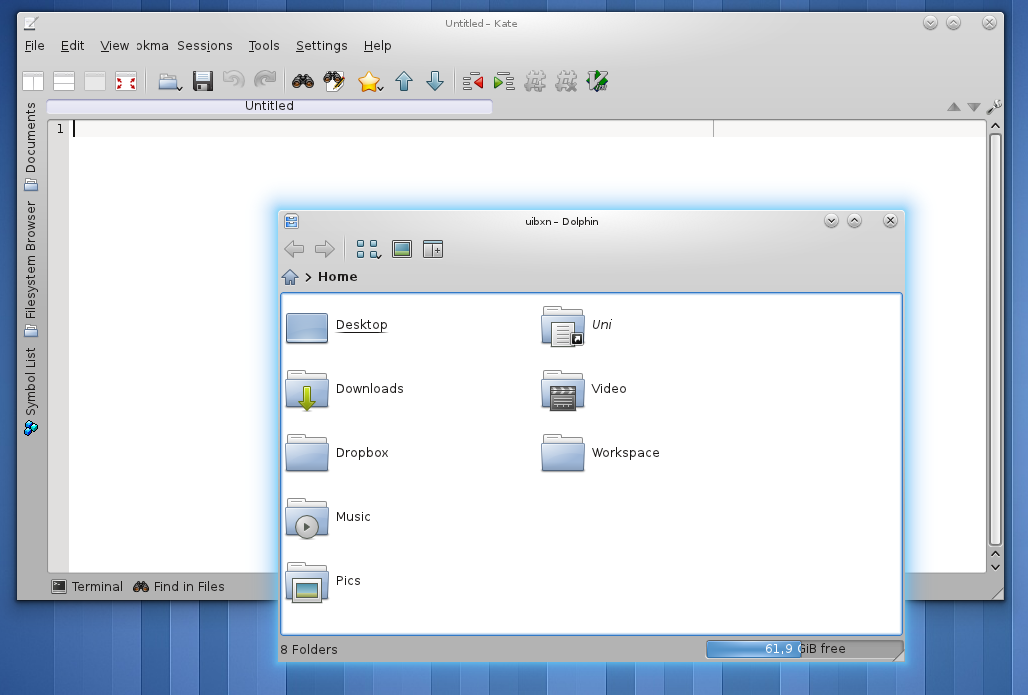Image resolution: width=1028 pixels, height=695 pixels.
Task: Click tab bar up triangle in Kate
Action: point(954,107)
